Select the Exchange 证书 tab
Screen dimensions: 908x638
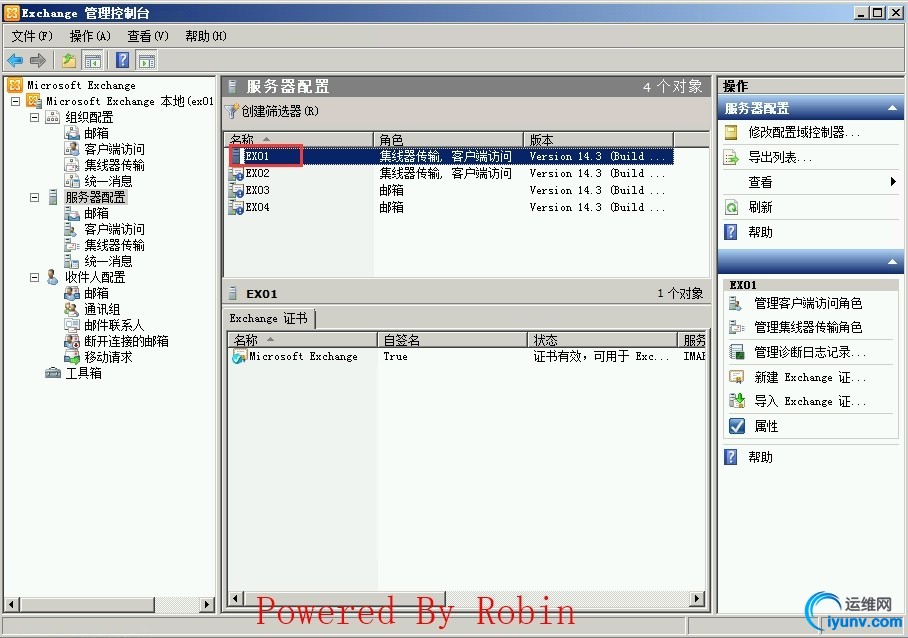pos(269,318)
